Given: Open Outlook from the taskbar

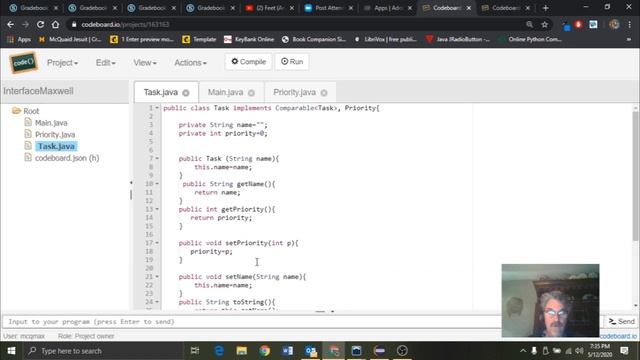Looking at the screenshot, I should tap(311, 351).
